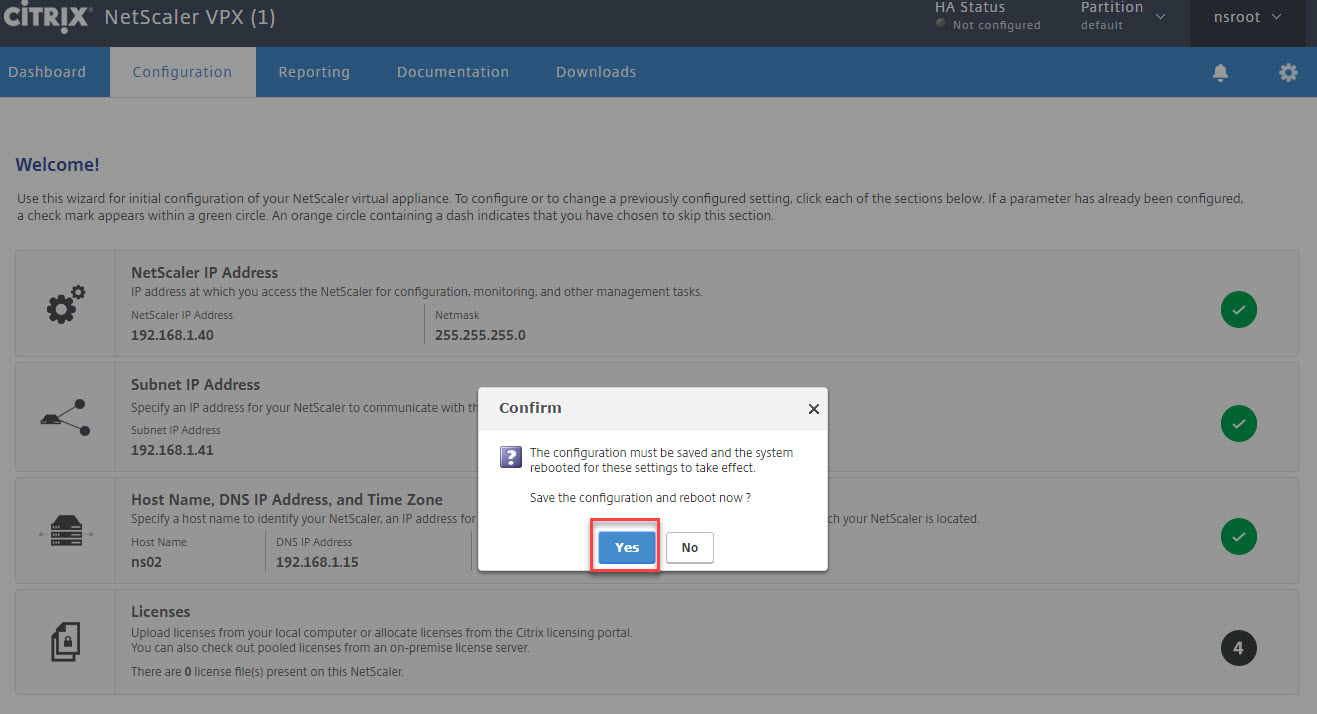Image resolution: width=1317 pixels, height=714 pixels.
Task: Click the host name value ns02
Action: coord(146,562)
